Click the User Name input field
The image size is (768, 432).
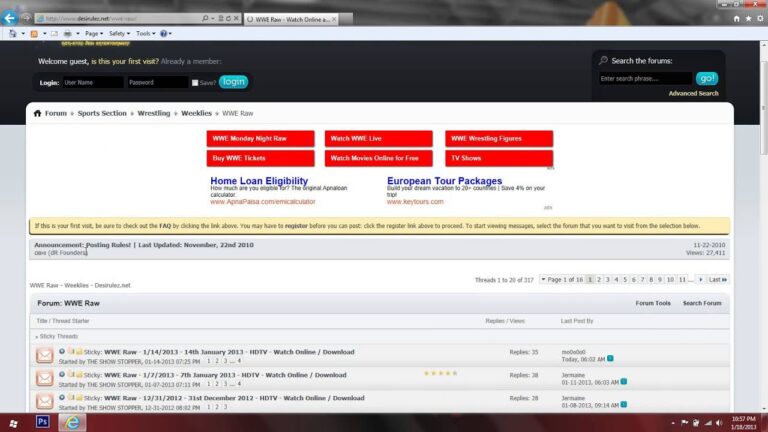93,82
